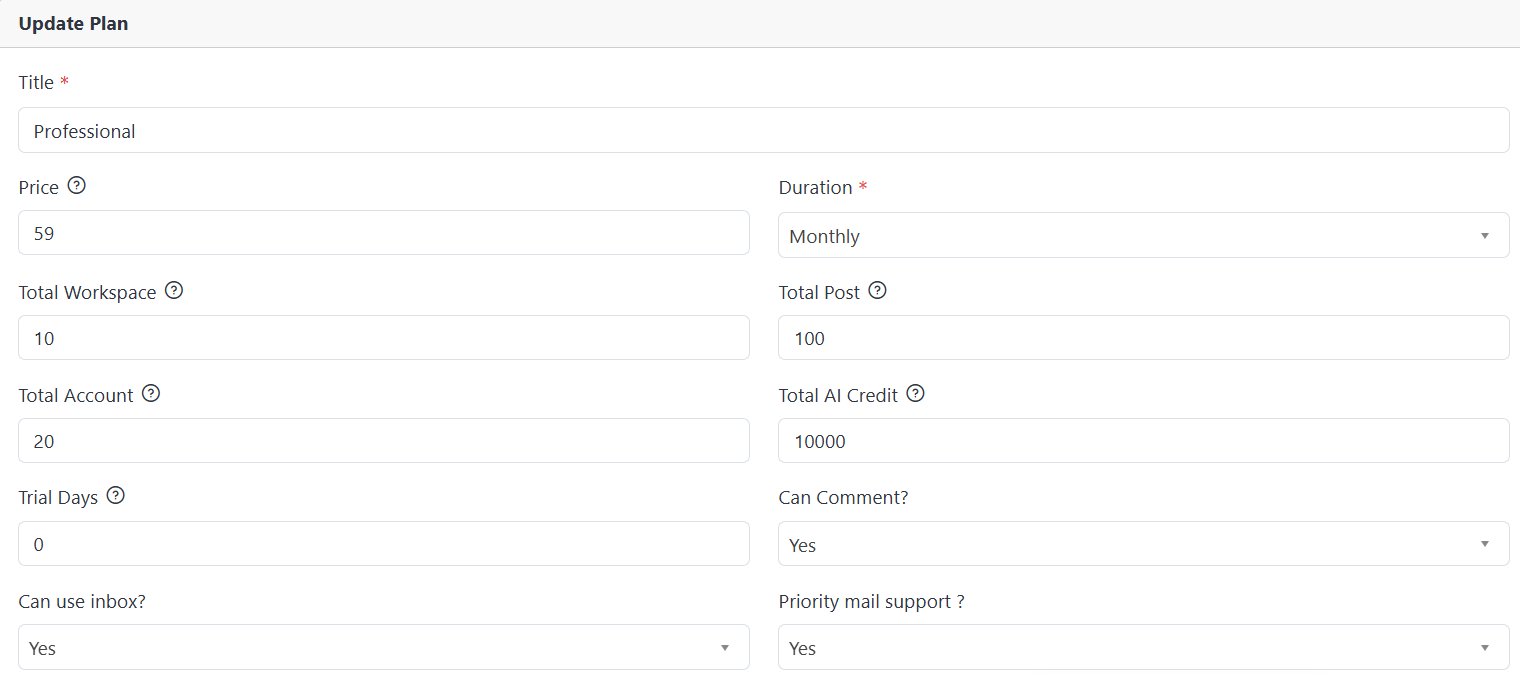Click the Total Post field showing 100
The image size is (1520, 674).
pyautogui.click(x=1144, y=338)
